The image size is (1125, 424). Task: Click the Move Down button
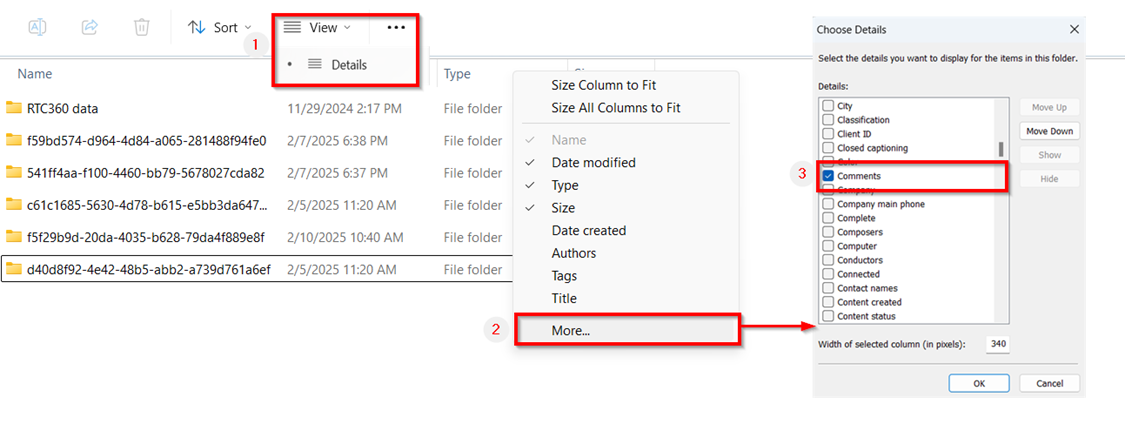(1049, 131)
